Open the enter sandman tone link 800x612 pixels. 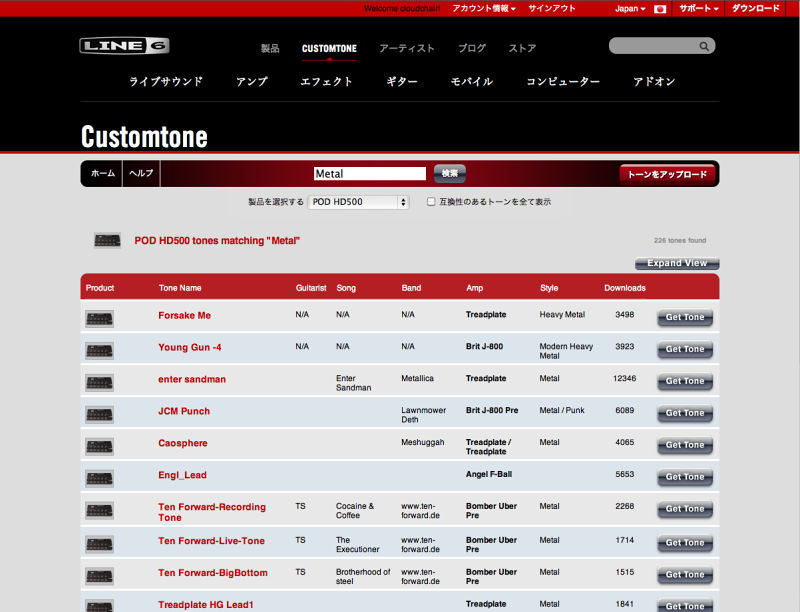(192, 379)
